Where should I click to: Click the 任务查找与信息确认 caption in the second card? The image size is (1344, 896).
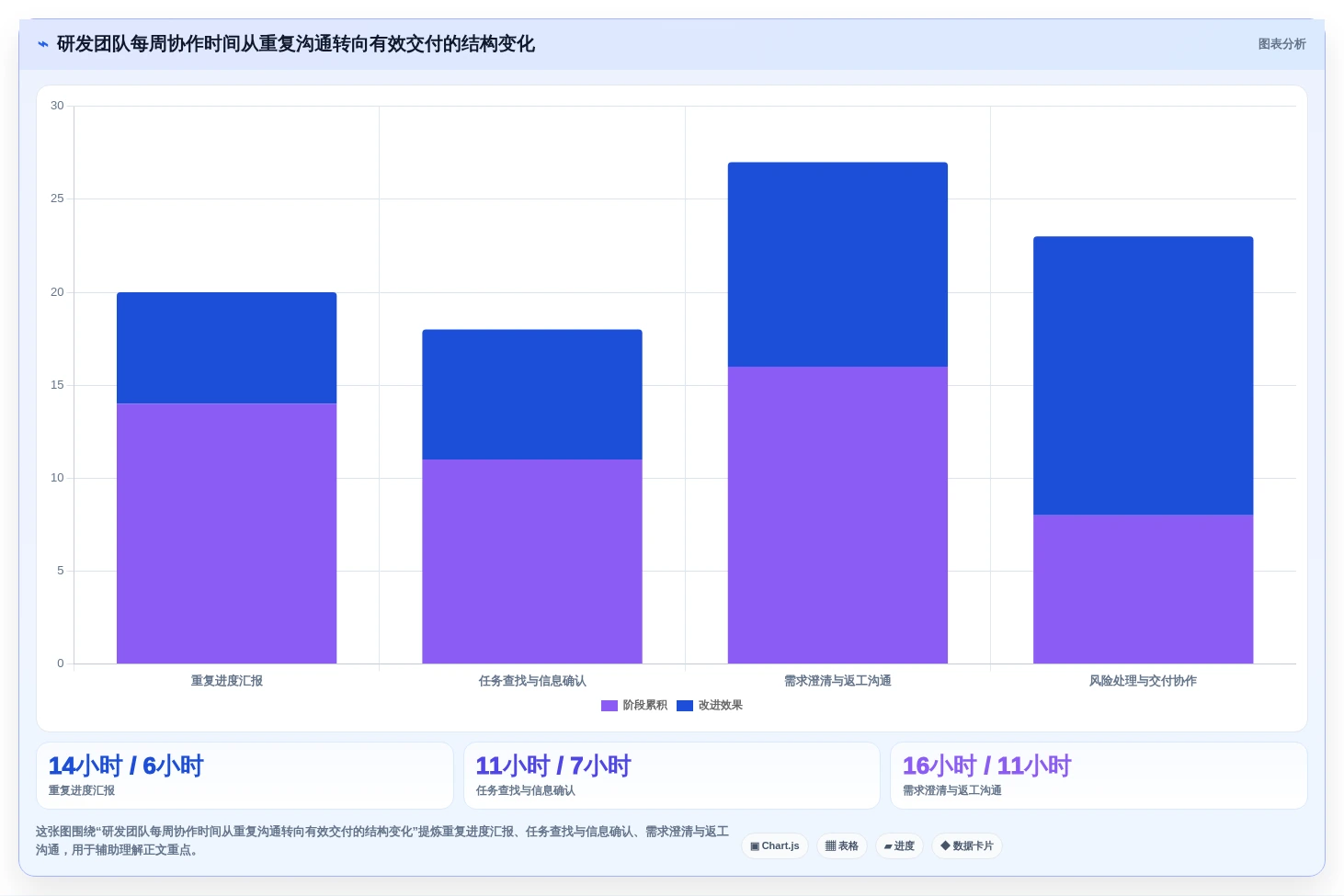pyautogui.click(x=526, y=790)
